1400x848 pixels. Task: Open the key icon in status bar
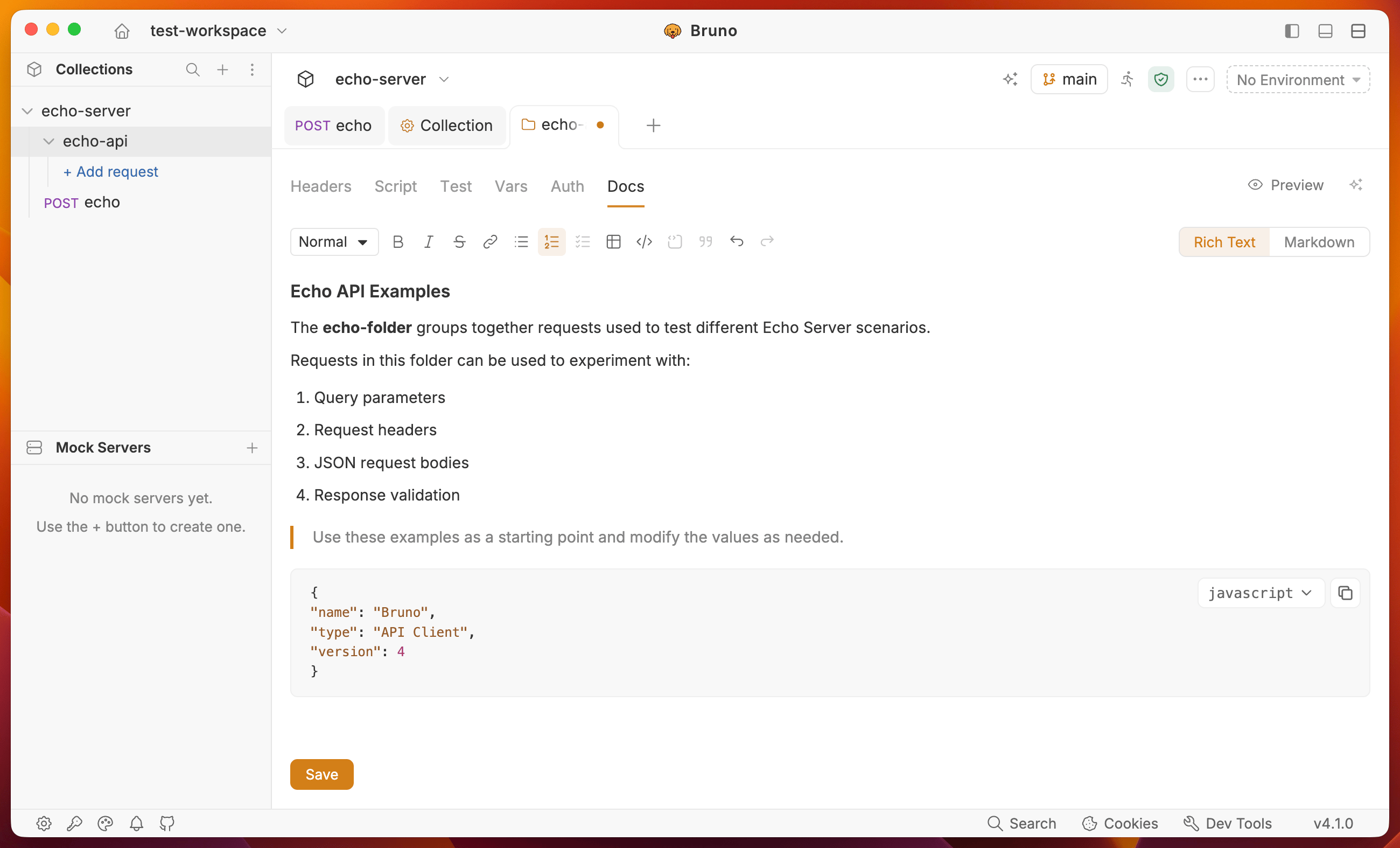pyautogui.click(x=74, y=823)
